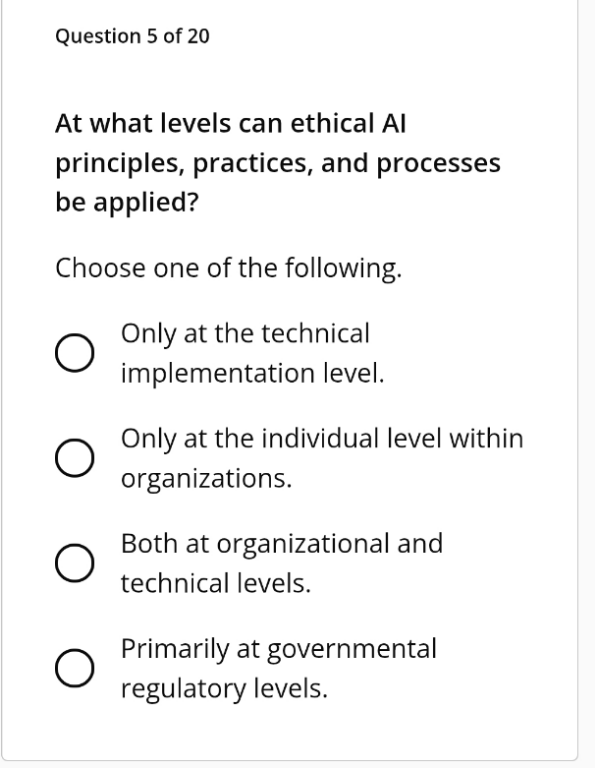Click the heading line 'principles, practices, and processes'

click(278, 164)
